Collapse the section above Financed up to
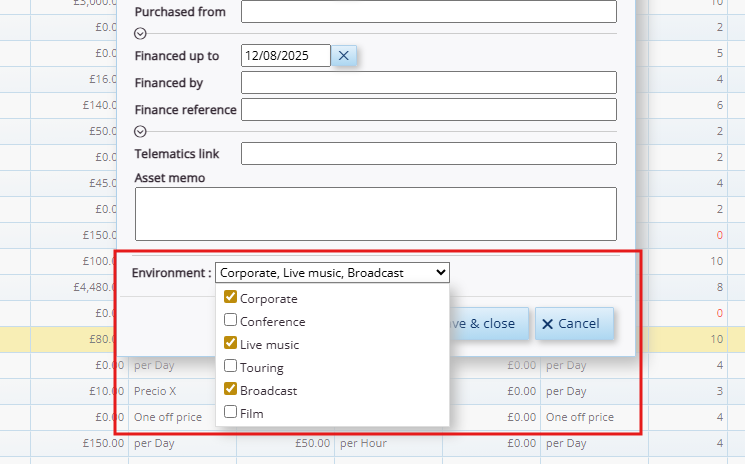 click(x=140, y=34)
